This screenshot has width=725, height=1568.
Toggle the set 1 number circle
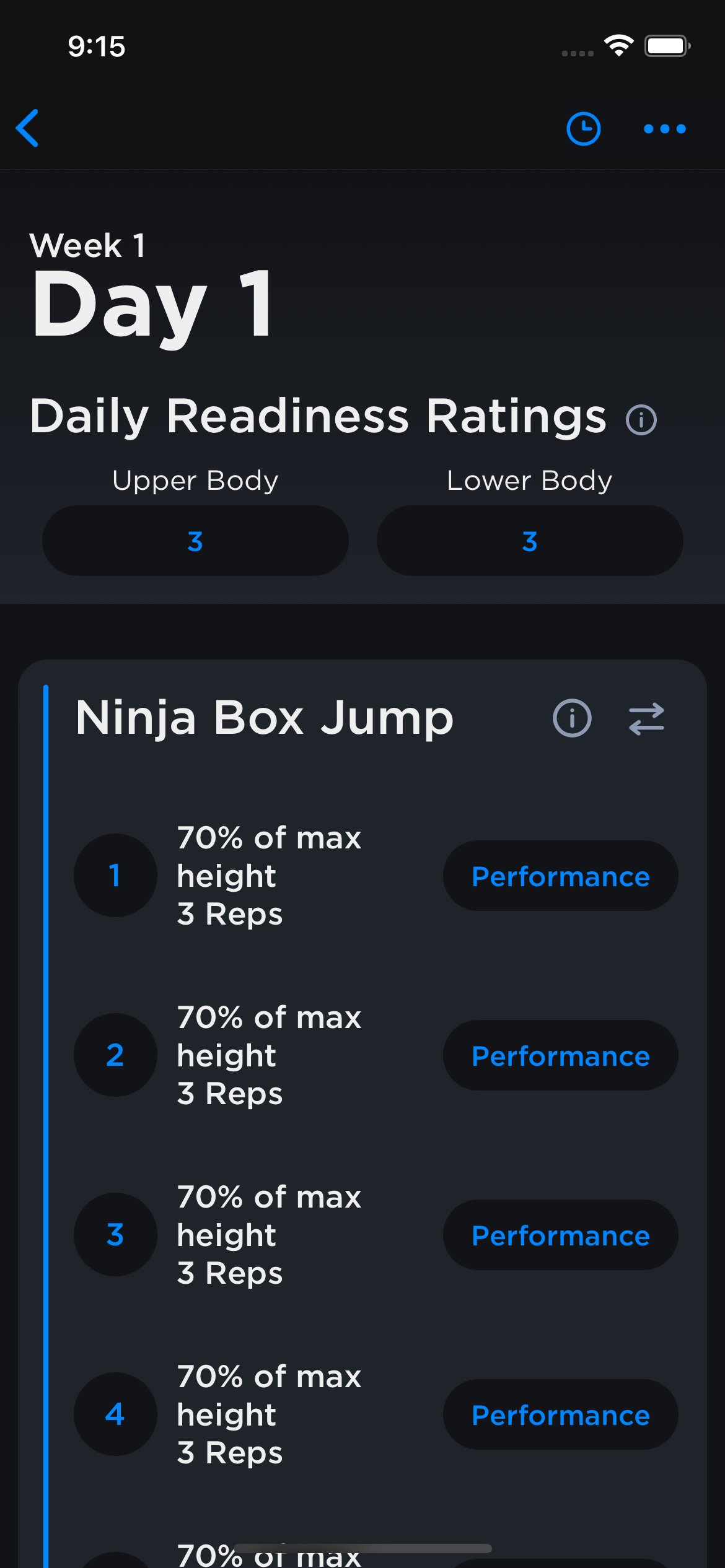click(115, 875)
